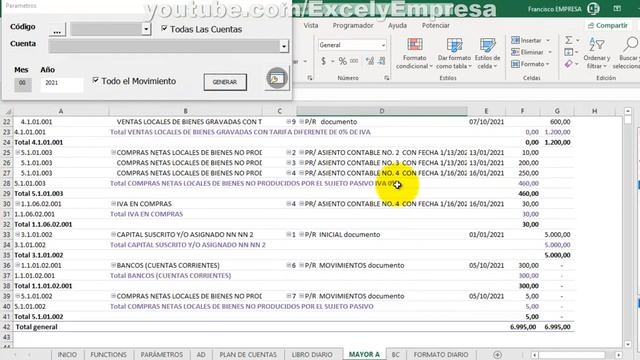Open the Código dropdown arrow
This screenshot has width=640, height=360.
[x=146, y=29]
